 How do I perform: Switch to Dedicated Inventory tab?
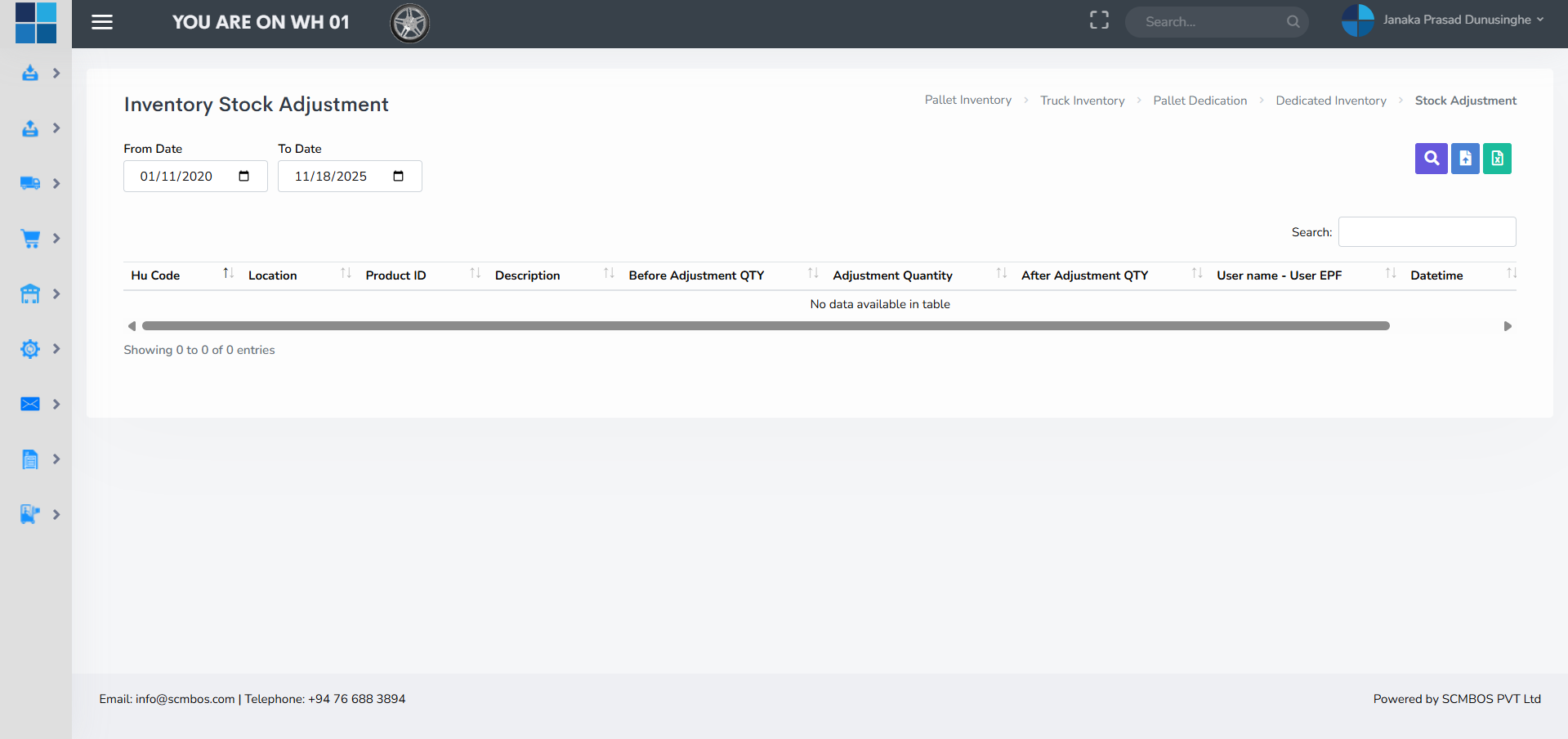click(1330, 101)
